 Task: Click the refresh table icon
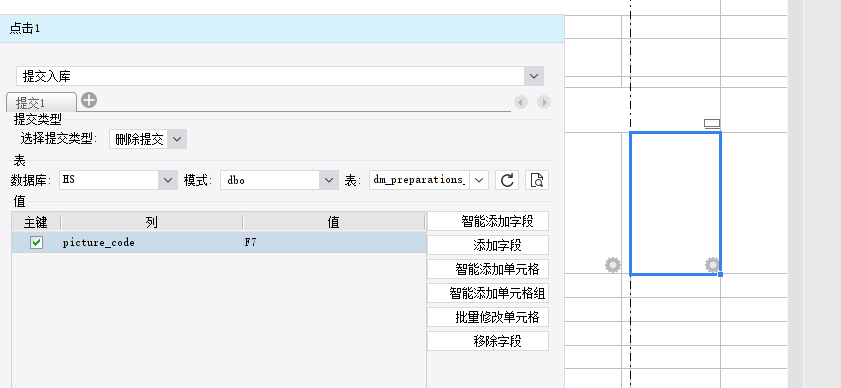pos(507,180)
